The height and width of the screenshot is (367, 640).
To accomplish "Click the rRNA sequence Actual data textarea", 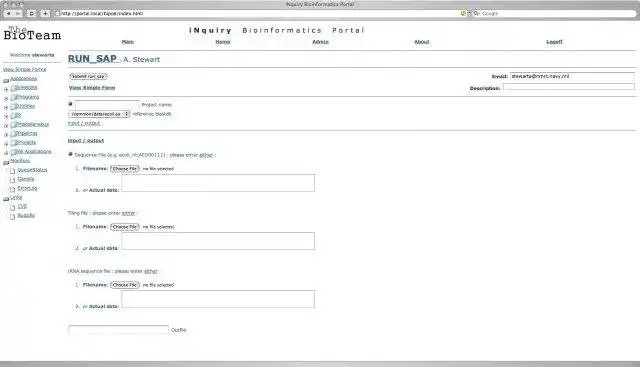I will point(218,299).
